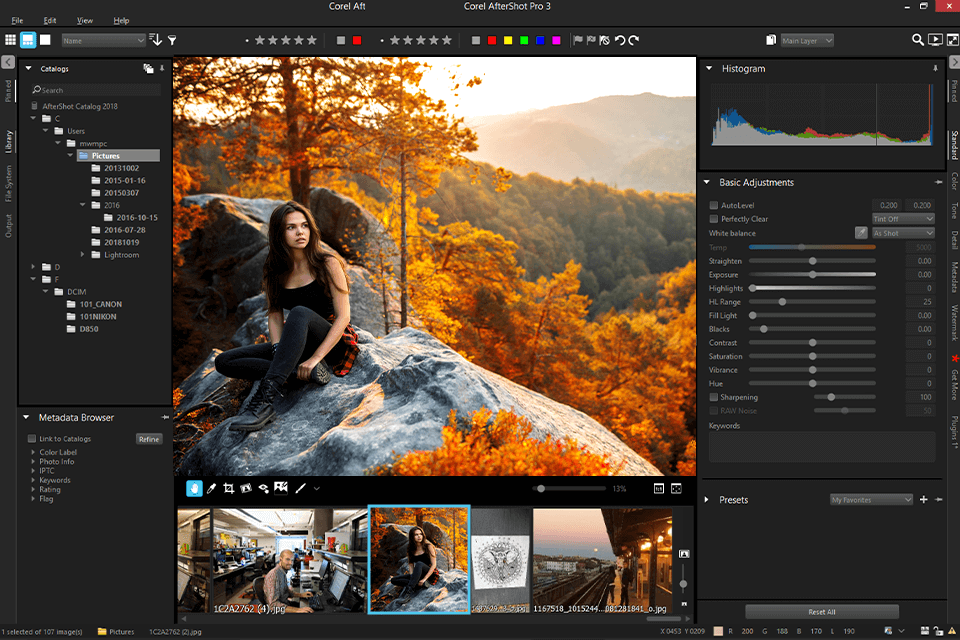Viewport: 960px width, 640px height.
Task: Open the Output tab
Action: coord(9,225)
